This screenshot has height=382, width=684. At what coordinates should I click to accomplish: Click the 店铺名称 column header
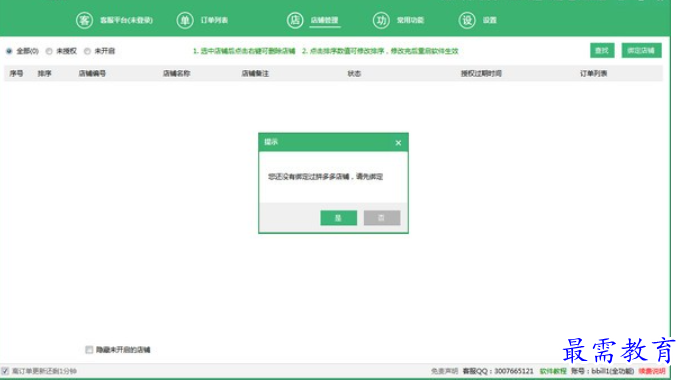pyautogui.click(x=177, y=74)
